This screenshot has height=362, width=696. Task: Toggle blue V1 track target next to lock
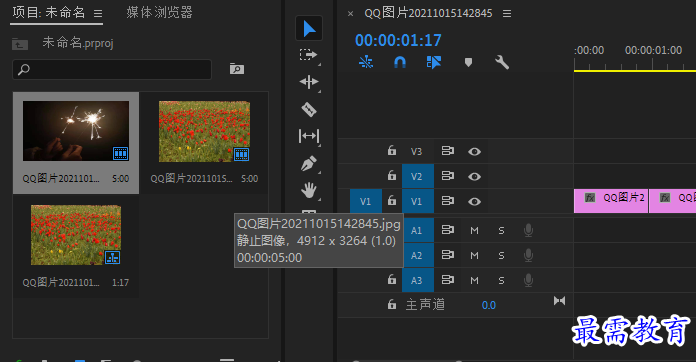[x=418, y=201]
